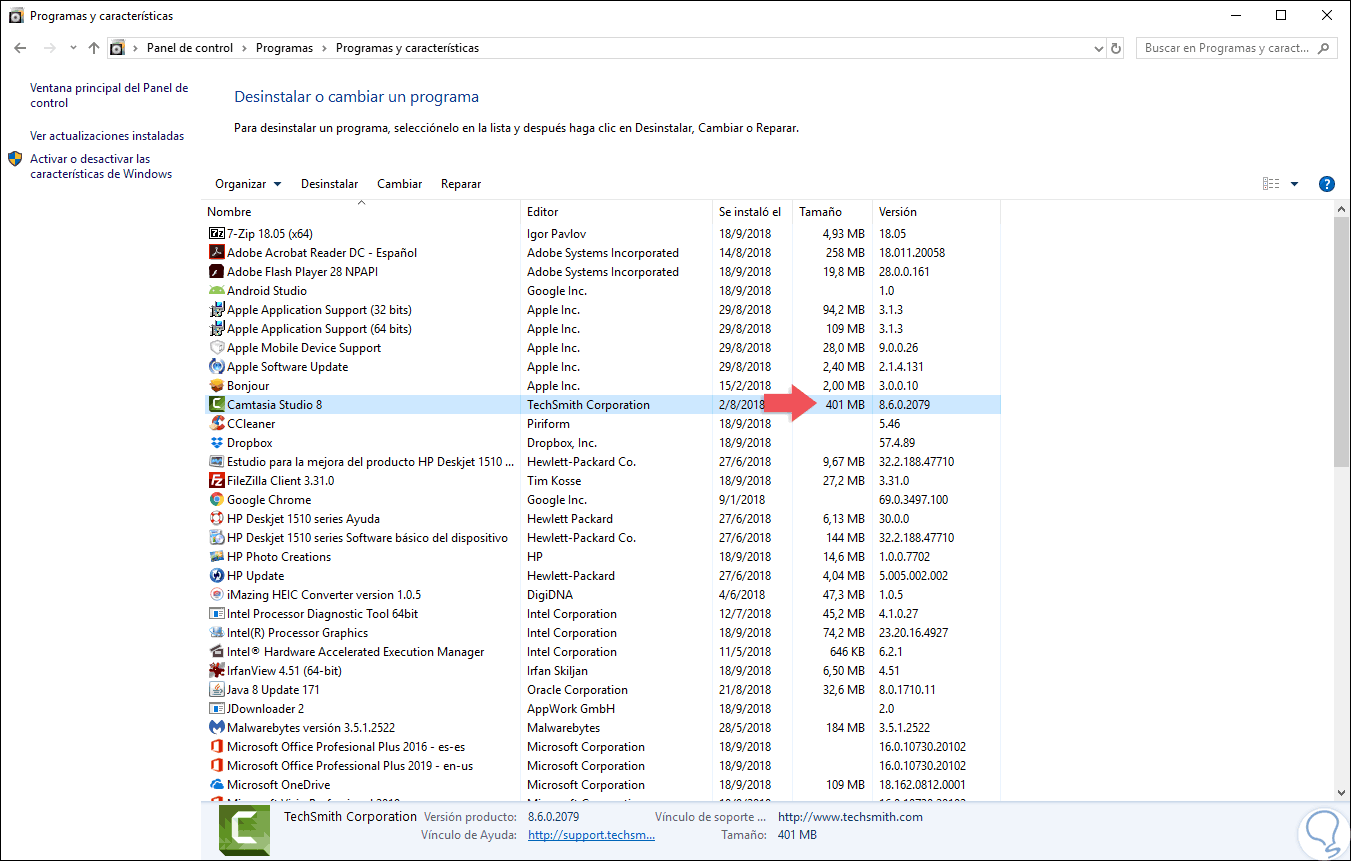Screen dimensions: 1351x861
Task: Click Desinstalar in the toolbar
Action: coord(330,184)
